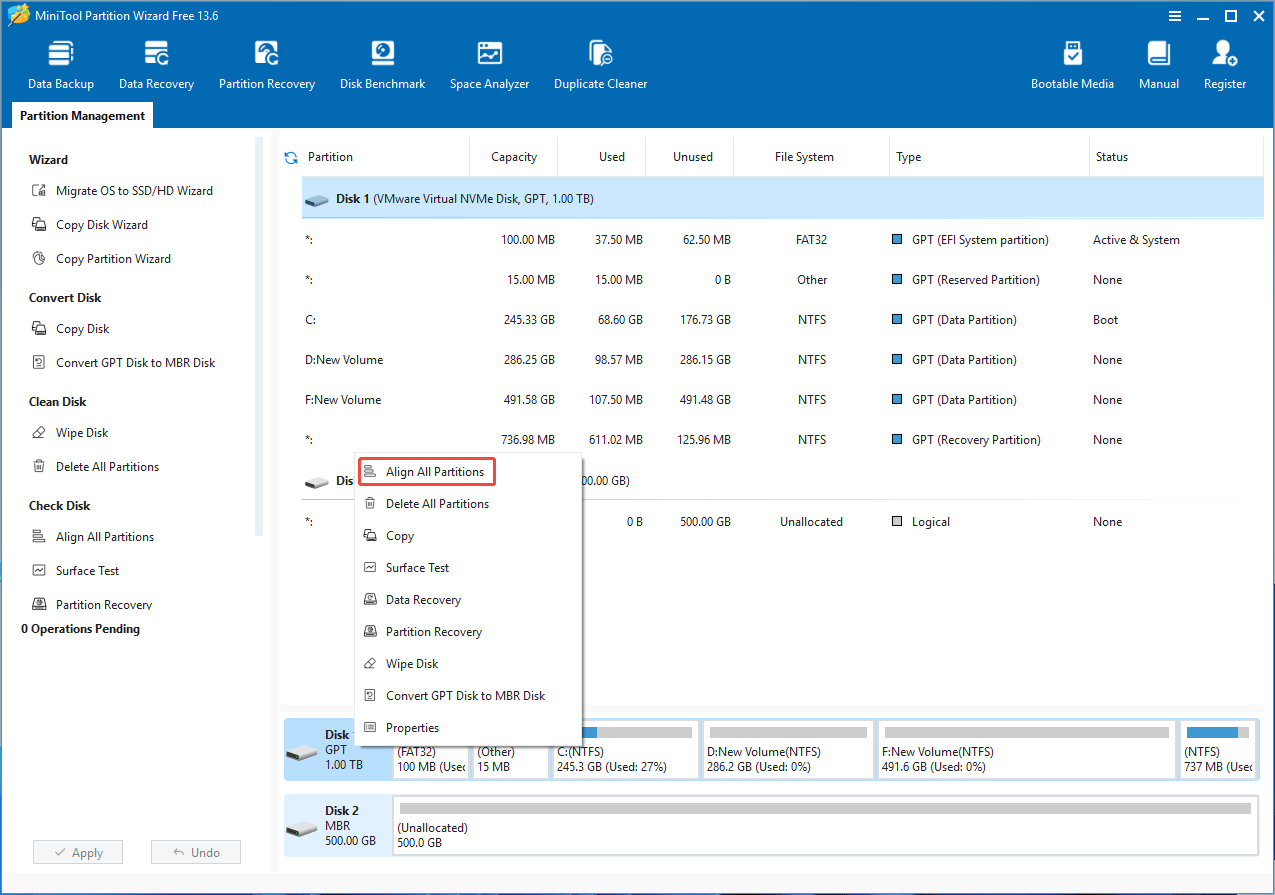Click the Undo button
This screenshot has height=895, width=1275.
point(196,853)
